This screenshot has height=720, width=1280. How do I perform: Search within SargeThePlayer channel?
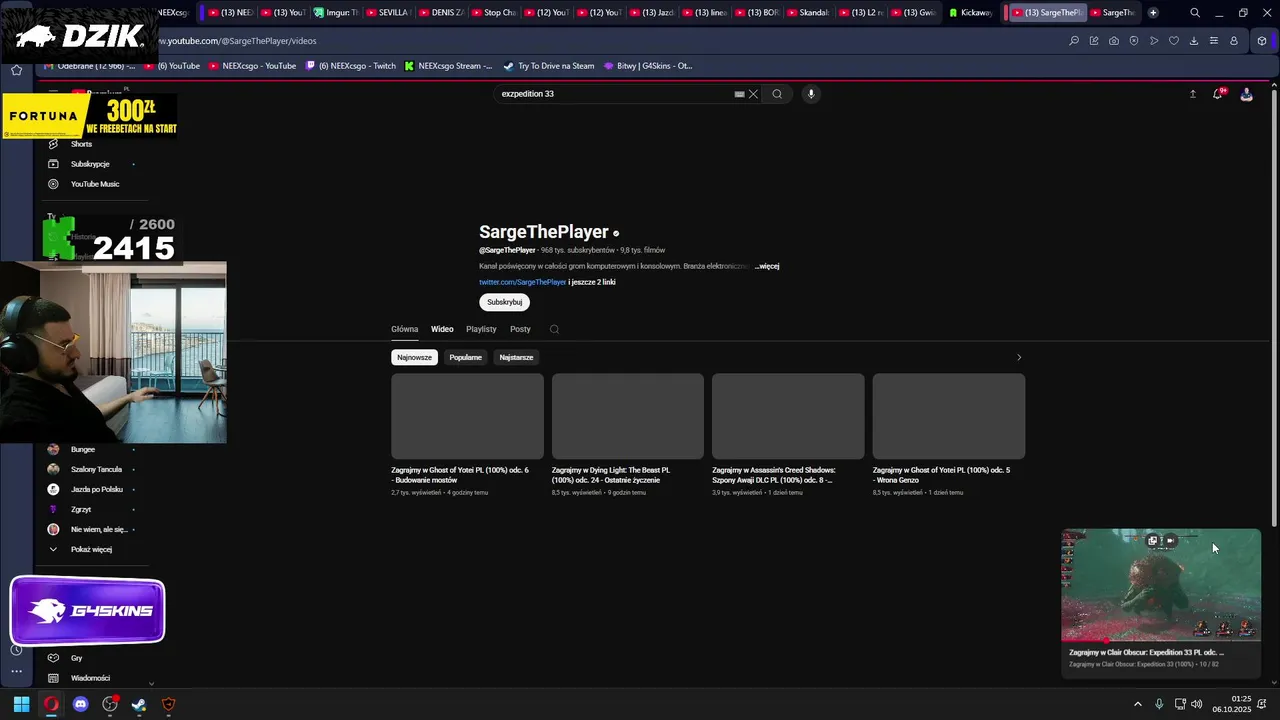tap(554, 329)
